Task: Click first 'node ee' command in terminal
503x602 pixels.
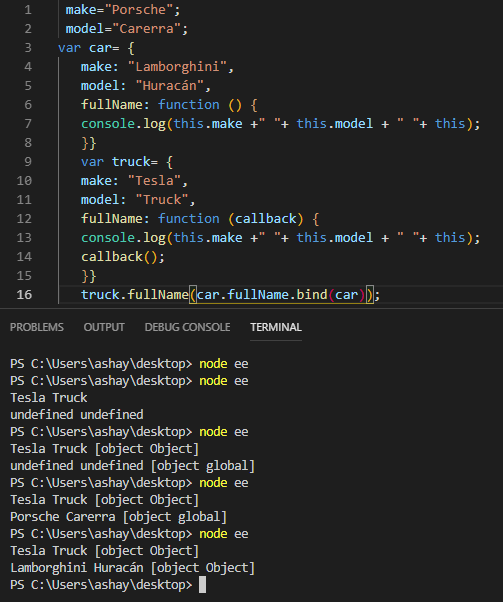Action: click(223, 364)
